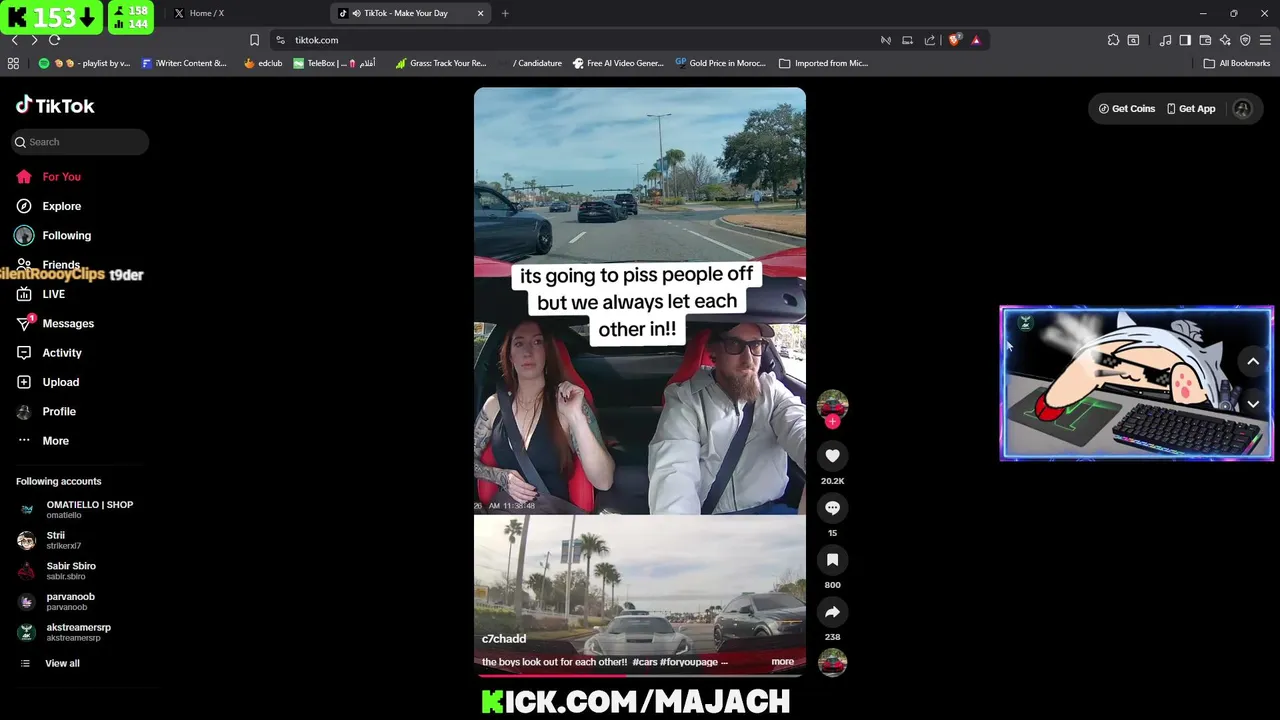Open comments on the video
The width and height of the screenshot is (1280, 720).
[x=832, y=508]
